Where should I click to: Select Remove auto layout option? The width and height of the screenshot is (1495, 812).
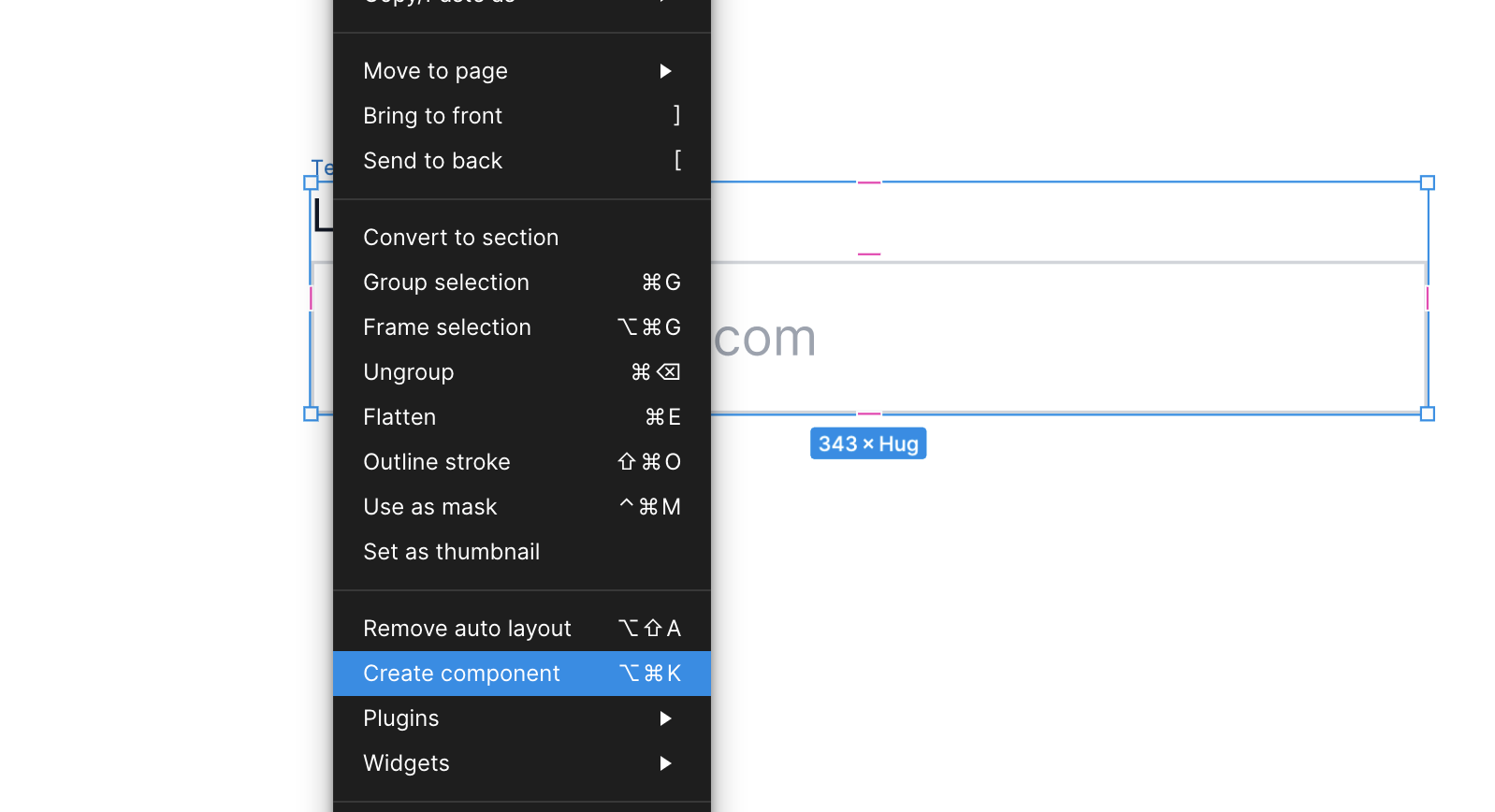(467, 629)
